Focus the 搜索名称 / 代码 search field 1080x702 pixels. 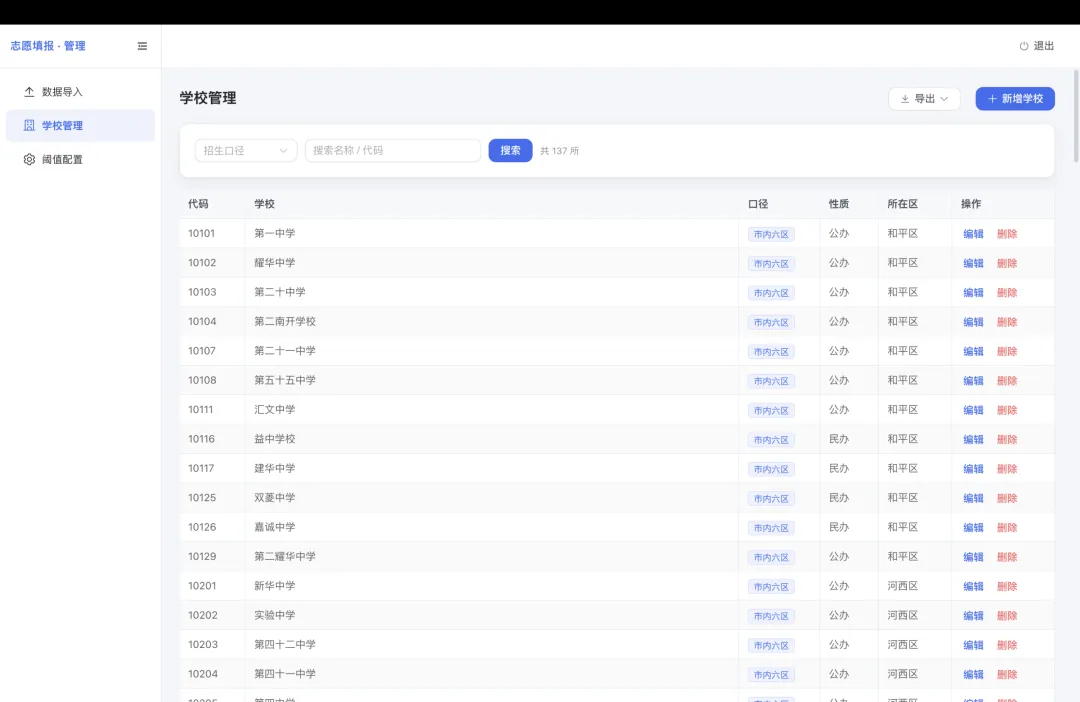point(393,150)
